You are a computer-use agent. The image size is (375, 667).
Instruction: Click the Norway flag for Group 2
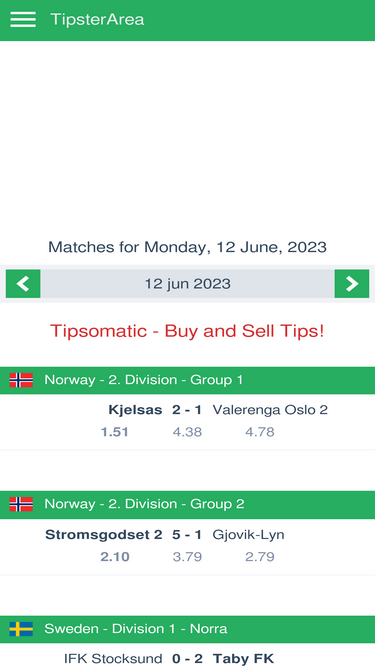tap(21, 504)
